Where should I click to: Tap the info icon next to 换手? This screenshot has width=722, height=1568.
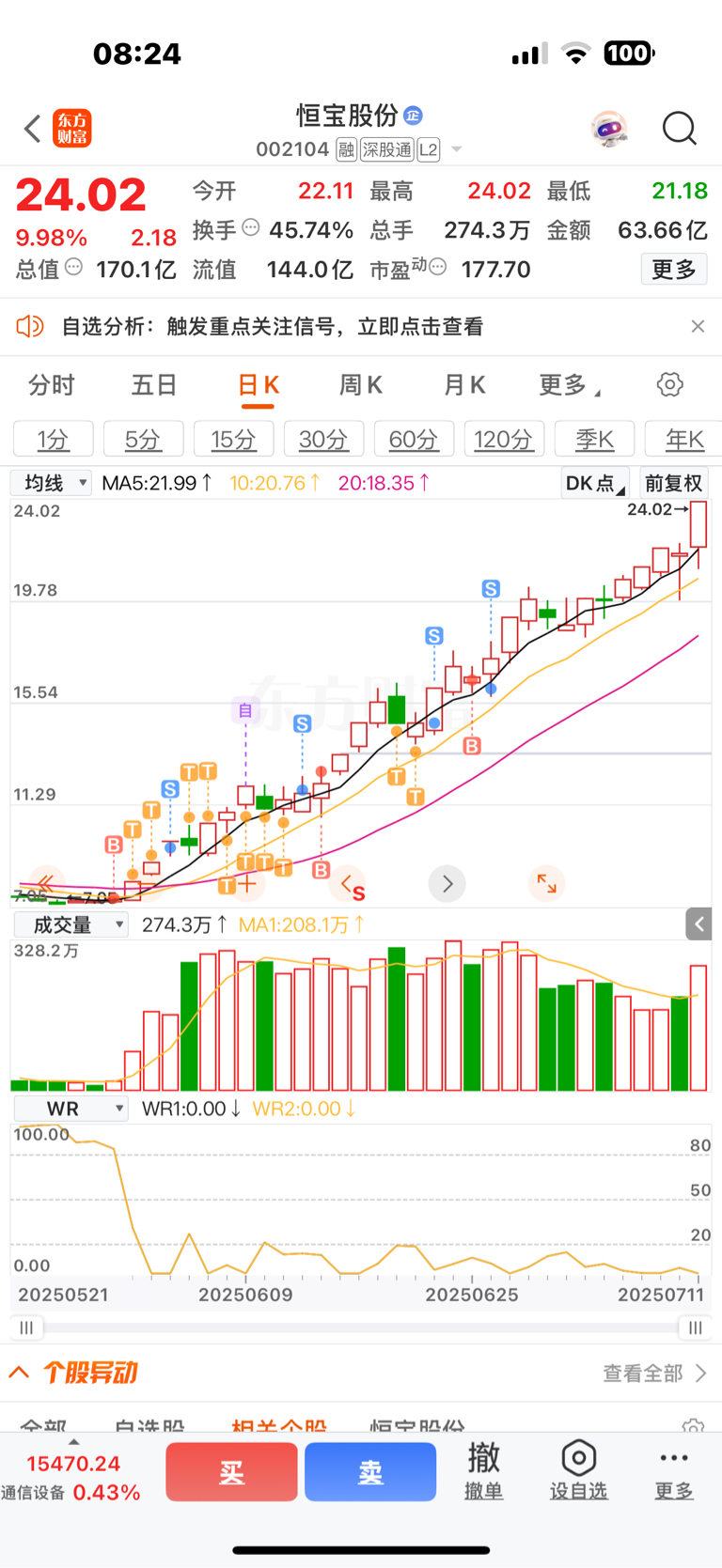click(251, 227)
